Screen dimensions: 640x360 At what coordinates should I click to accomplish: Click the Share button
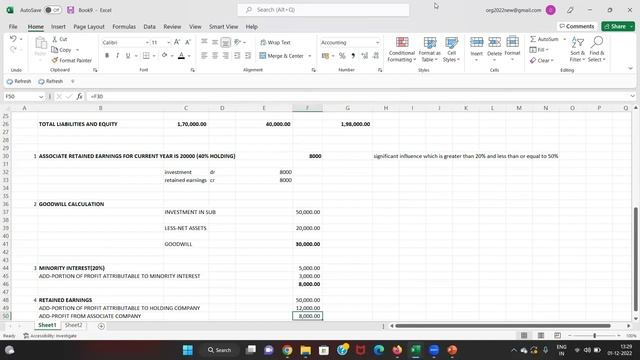618,26
